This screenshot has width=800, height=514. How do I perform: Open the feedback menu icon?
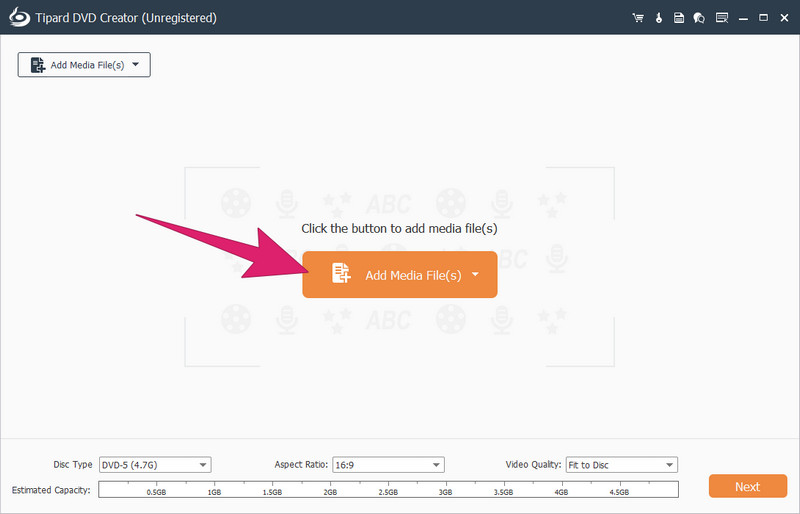click(721, 18)
